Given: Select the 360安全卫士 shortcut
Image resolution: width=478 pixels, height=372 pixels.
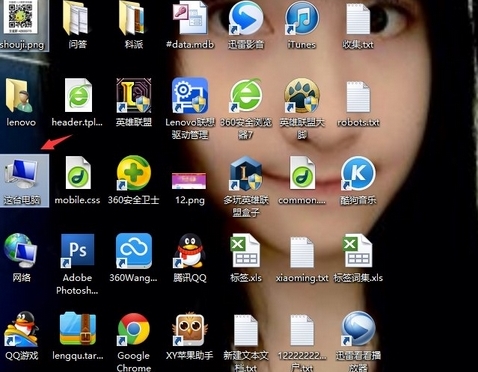Looking at the screenshot, I should 134,173.
